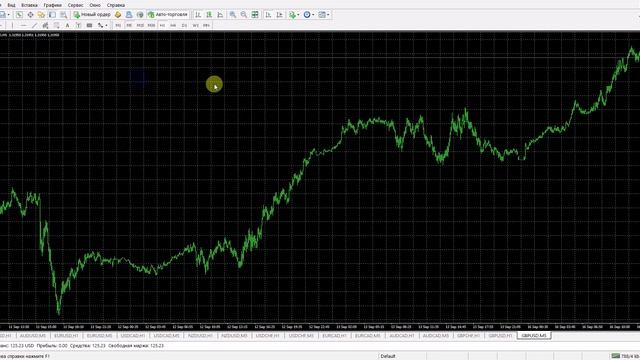
Task: Expand the arrows tool dropdown
Action: tap(107, 25)
